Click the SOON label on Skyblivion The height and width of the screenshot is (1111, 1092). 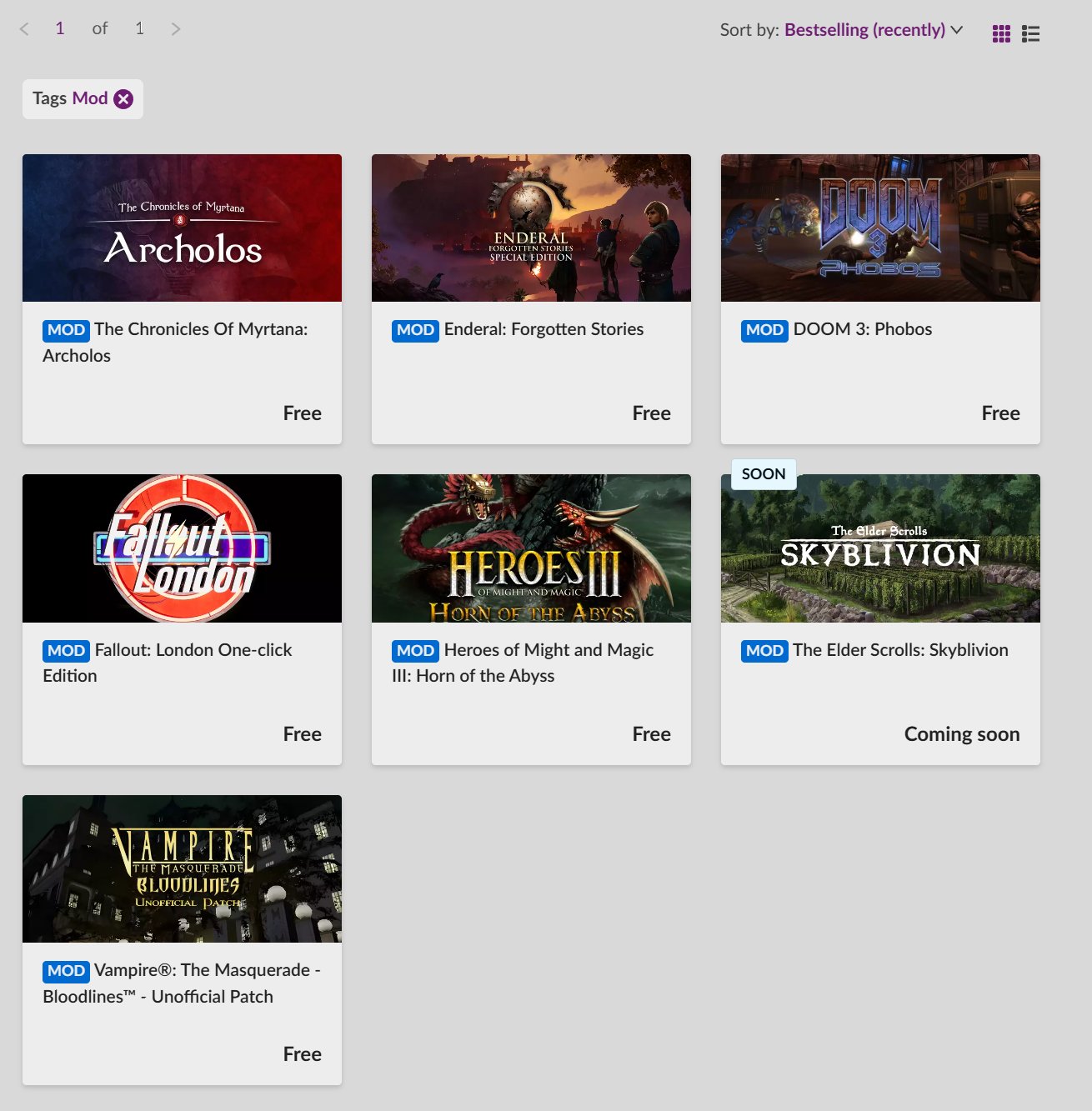pos(764,474)
